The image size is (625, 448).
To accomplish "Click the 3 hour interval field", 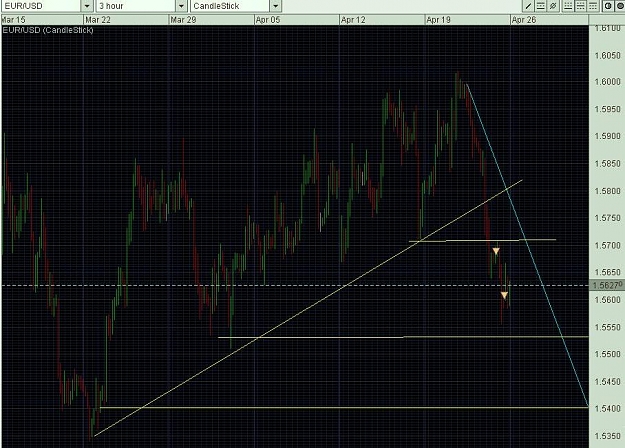I will tap(136, 6).
